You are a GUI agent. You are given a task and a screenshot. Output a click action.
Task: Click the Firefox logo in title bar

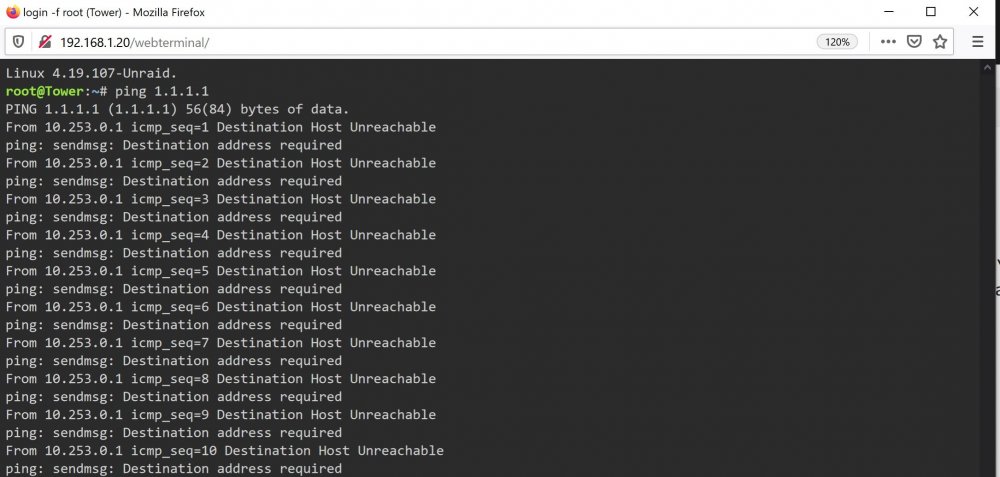[x=13, y=12]
